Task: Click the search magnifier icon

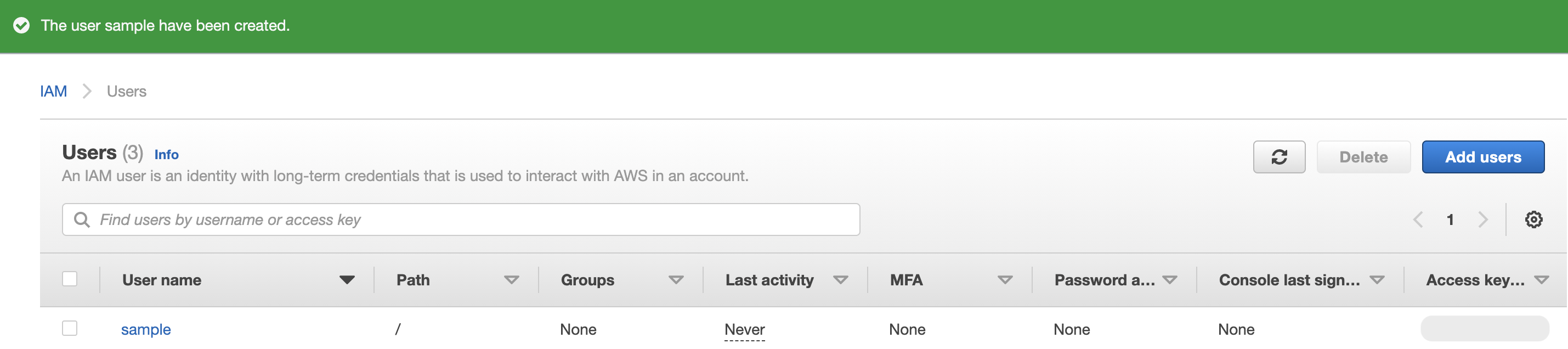Action: tap(82, 219)
